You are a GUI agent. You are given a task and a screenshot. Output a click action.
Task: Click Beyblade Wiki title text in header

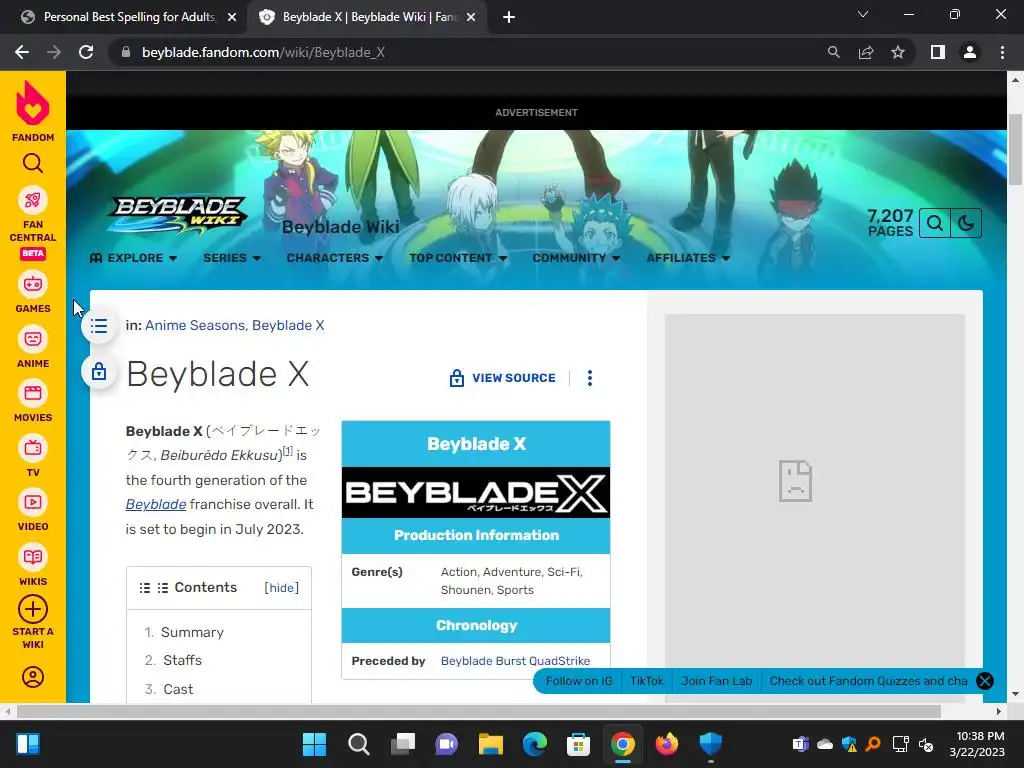pyautogui.click(x=340, y=227)
